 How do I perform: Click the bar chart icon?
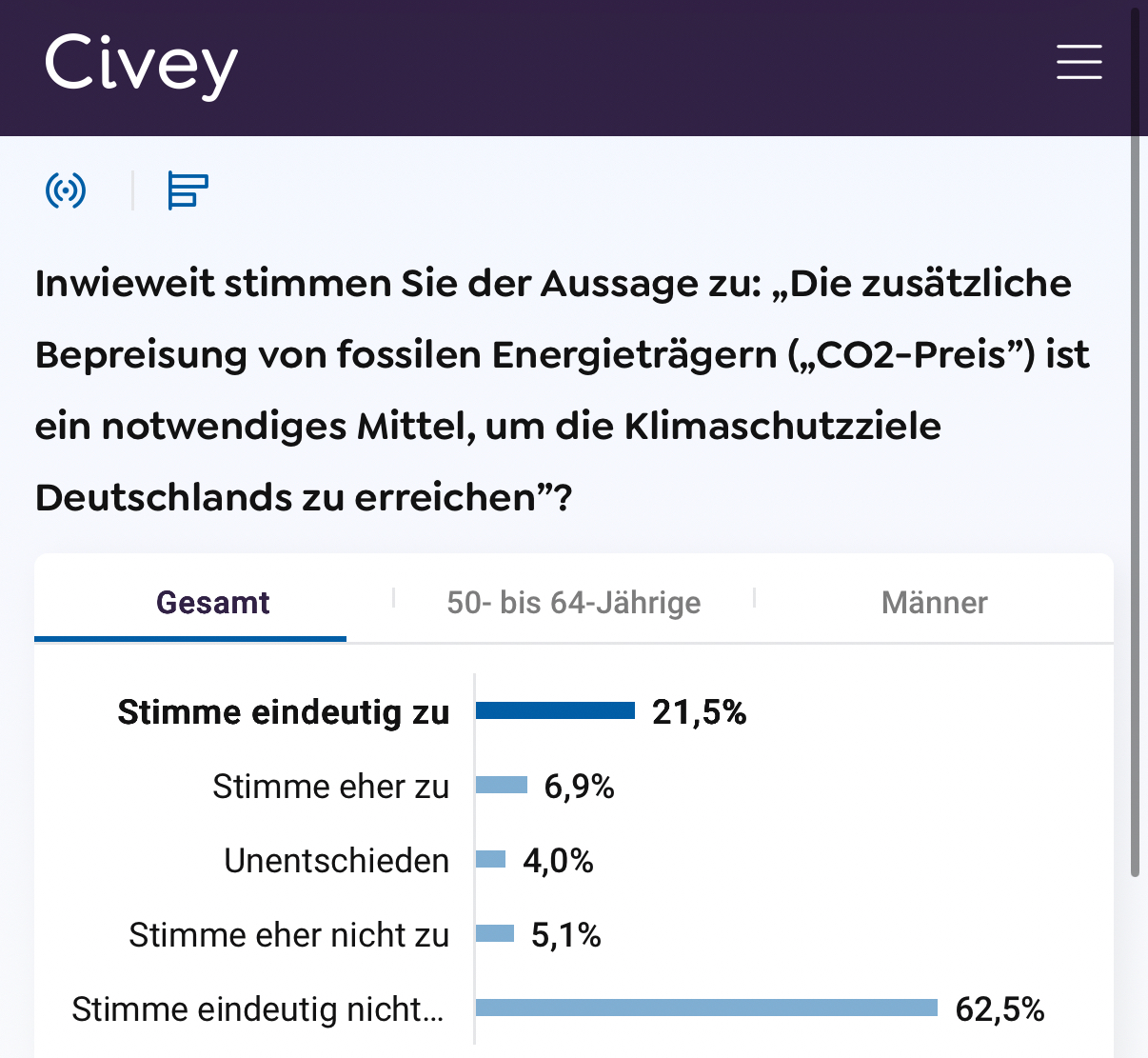coord(188,190)
